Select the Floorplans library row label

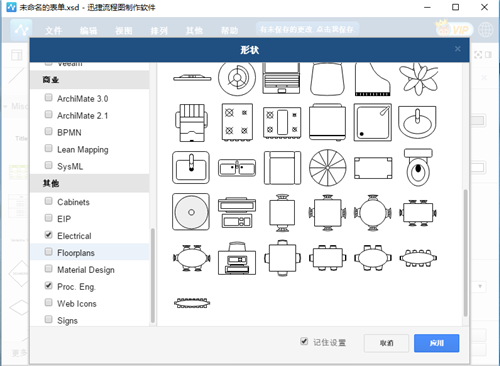pos(76,253)
